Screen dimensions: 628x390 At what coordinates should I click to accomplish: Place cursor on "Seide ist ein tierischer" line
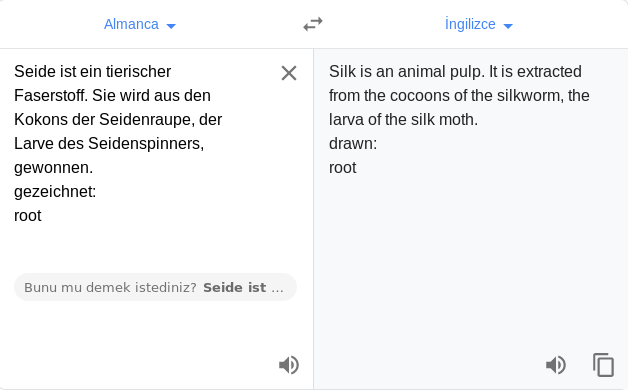(x=93, y=72)
